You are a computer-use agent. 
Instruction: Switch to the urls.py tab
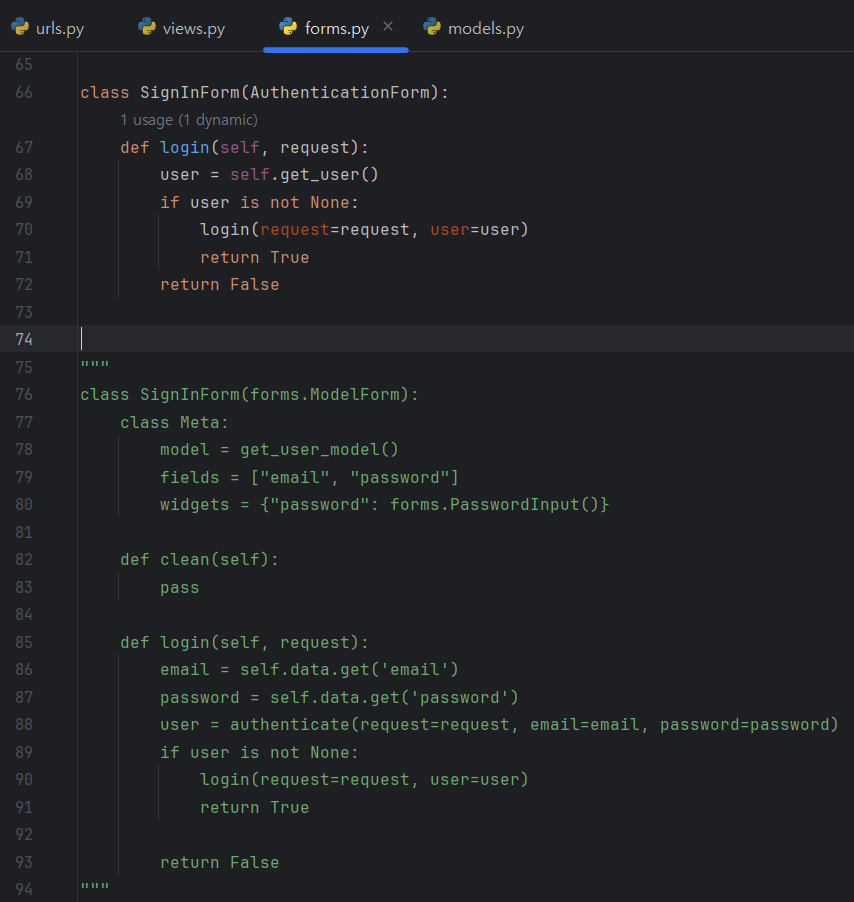pos(59,28)
